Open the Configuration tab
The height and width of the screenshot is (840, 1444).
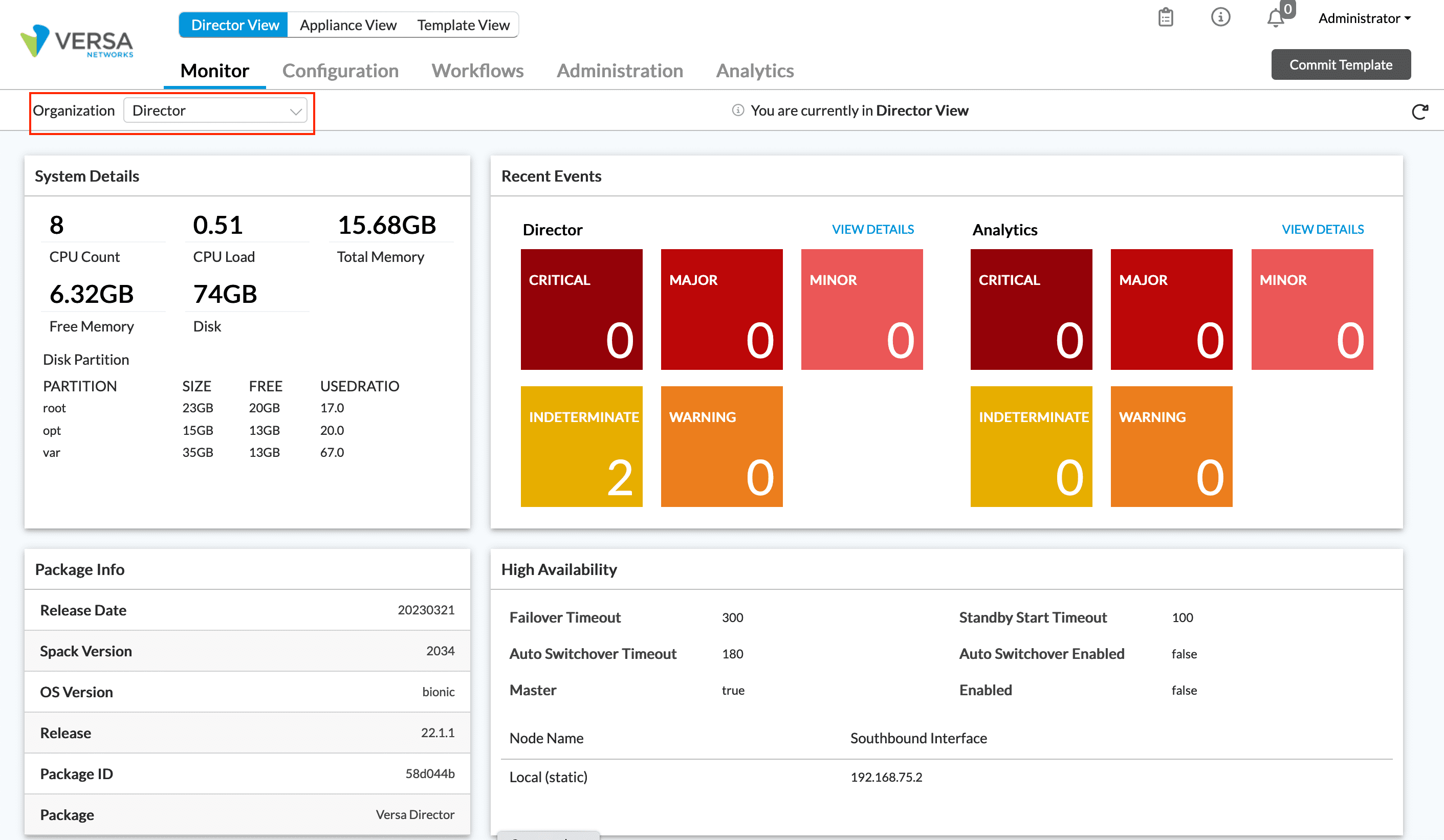[340, 71]
